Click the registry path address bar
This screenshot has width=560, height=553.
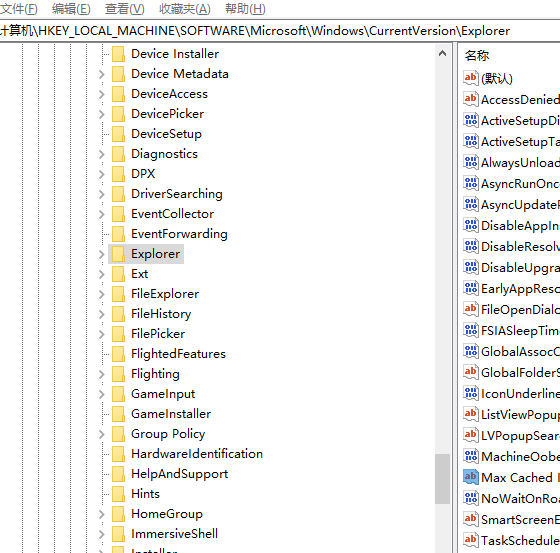280,31
